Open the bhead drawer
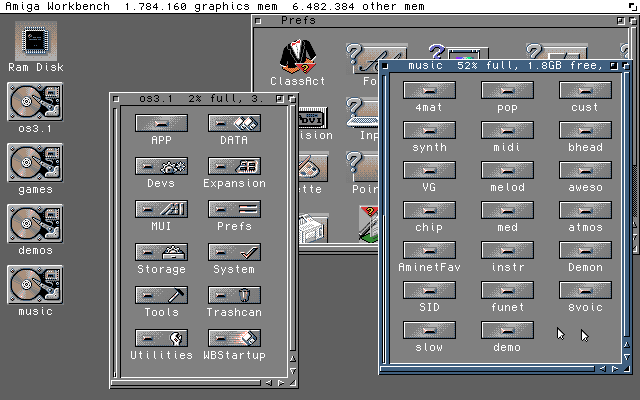The width and height of the screenshot is (640, 400). click(585, 130)
